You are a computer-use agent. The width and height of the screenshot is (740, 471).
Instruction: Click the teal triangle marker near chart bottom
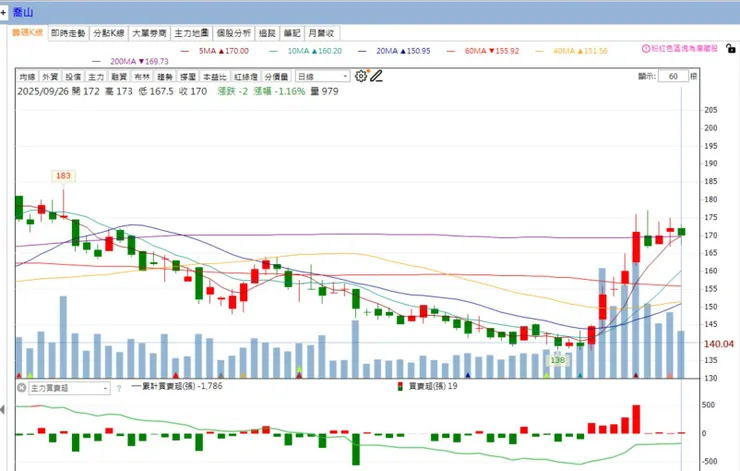[580, 376]
